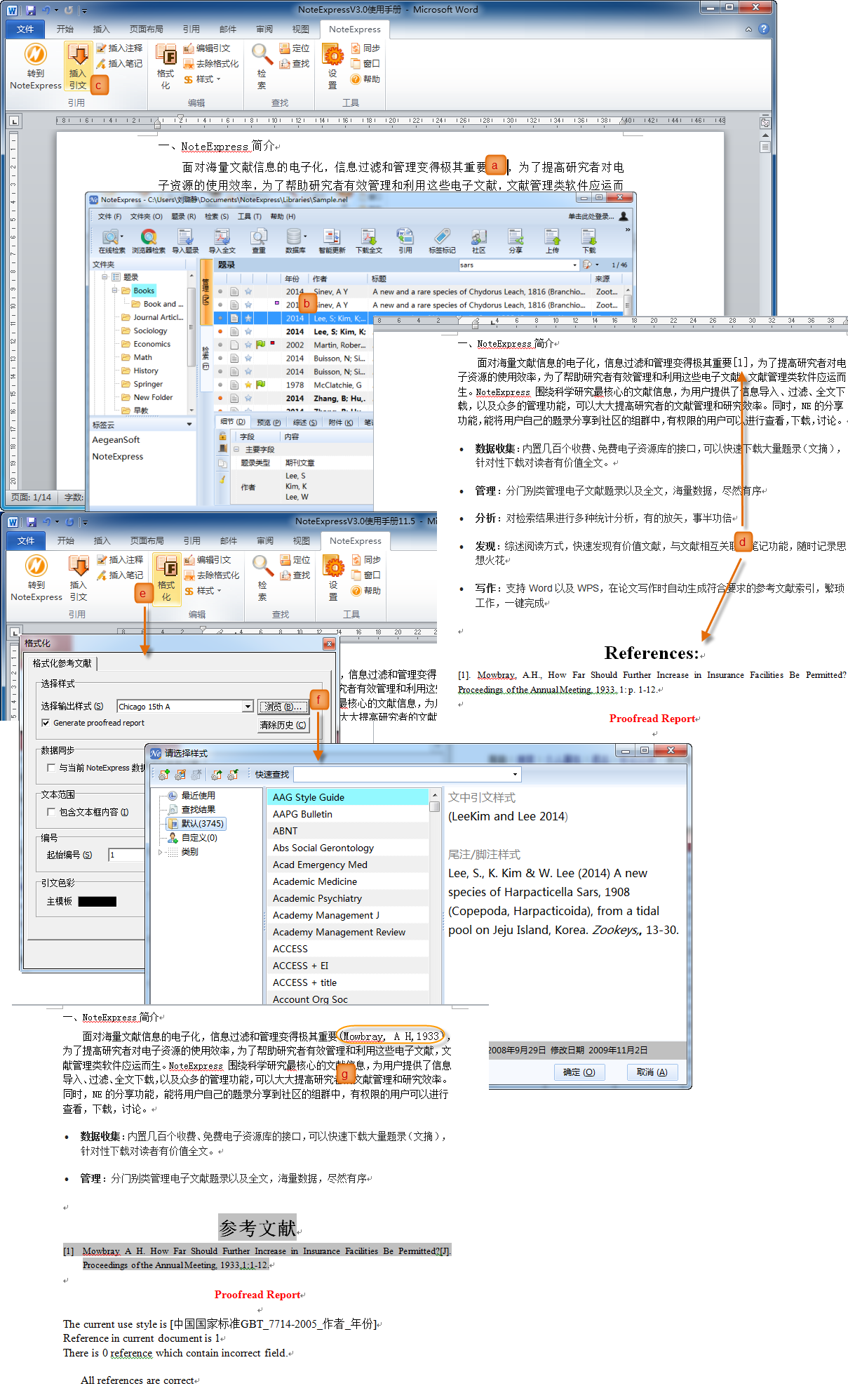Confirm with the 确定 (O) button
Viewport: 848px width, 1400px height.
[579, 1072]
